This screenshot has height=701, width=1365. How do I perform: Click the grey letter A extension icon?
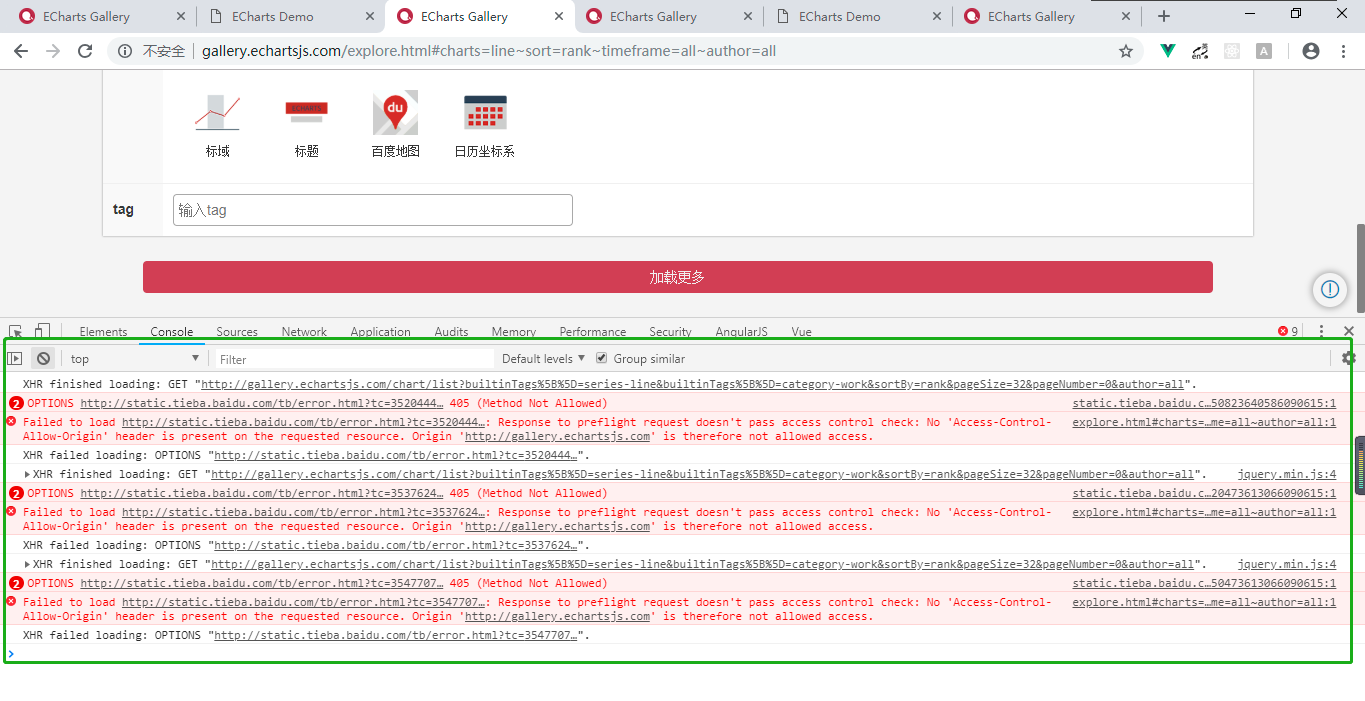[x=1264, y=51]
